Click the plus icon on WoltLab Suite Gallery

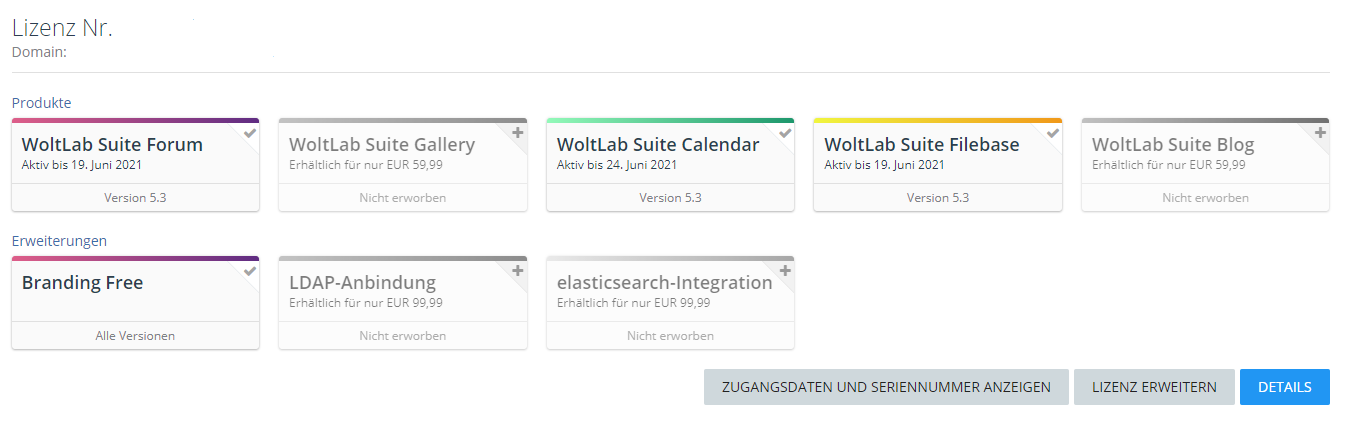[x=518, y=133]
